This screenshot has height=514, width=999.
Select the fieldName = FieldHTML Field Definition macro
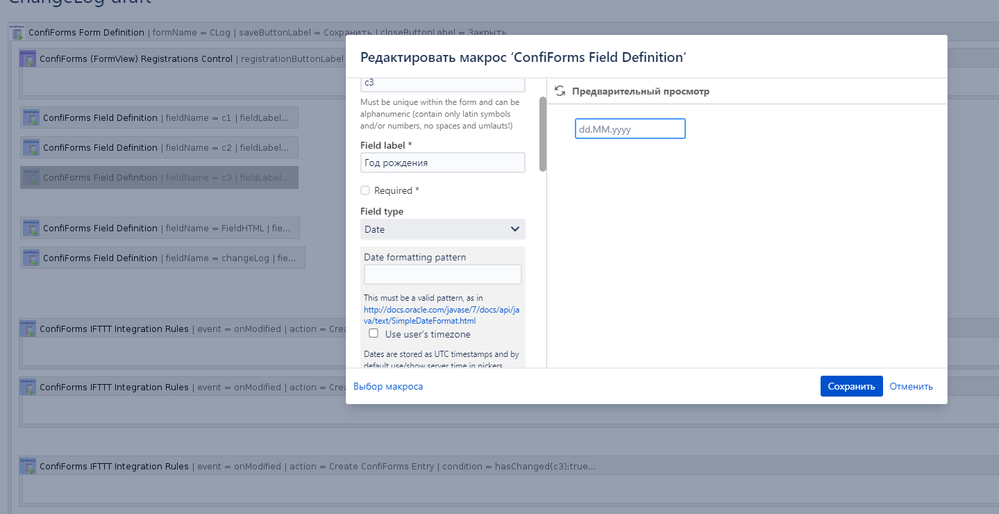click(x=160, y=228)
